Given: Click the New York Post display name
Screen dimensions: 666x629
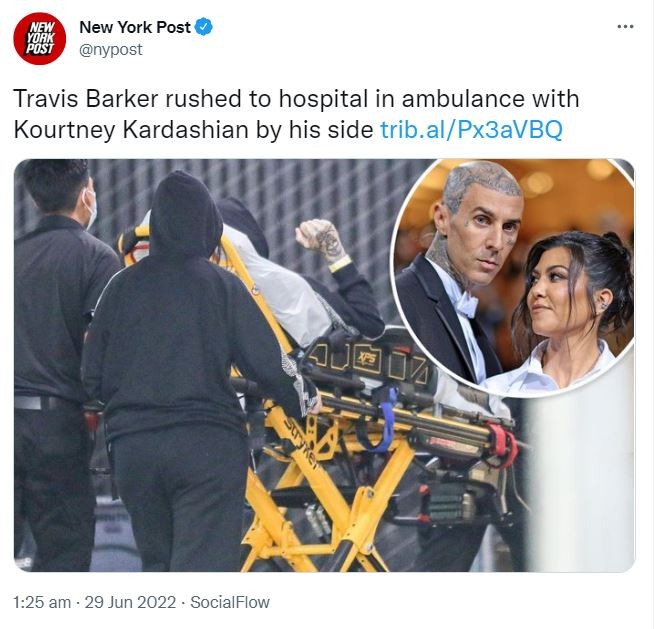Looking at the screenshot, I should coord(135,27).
